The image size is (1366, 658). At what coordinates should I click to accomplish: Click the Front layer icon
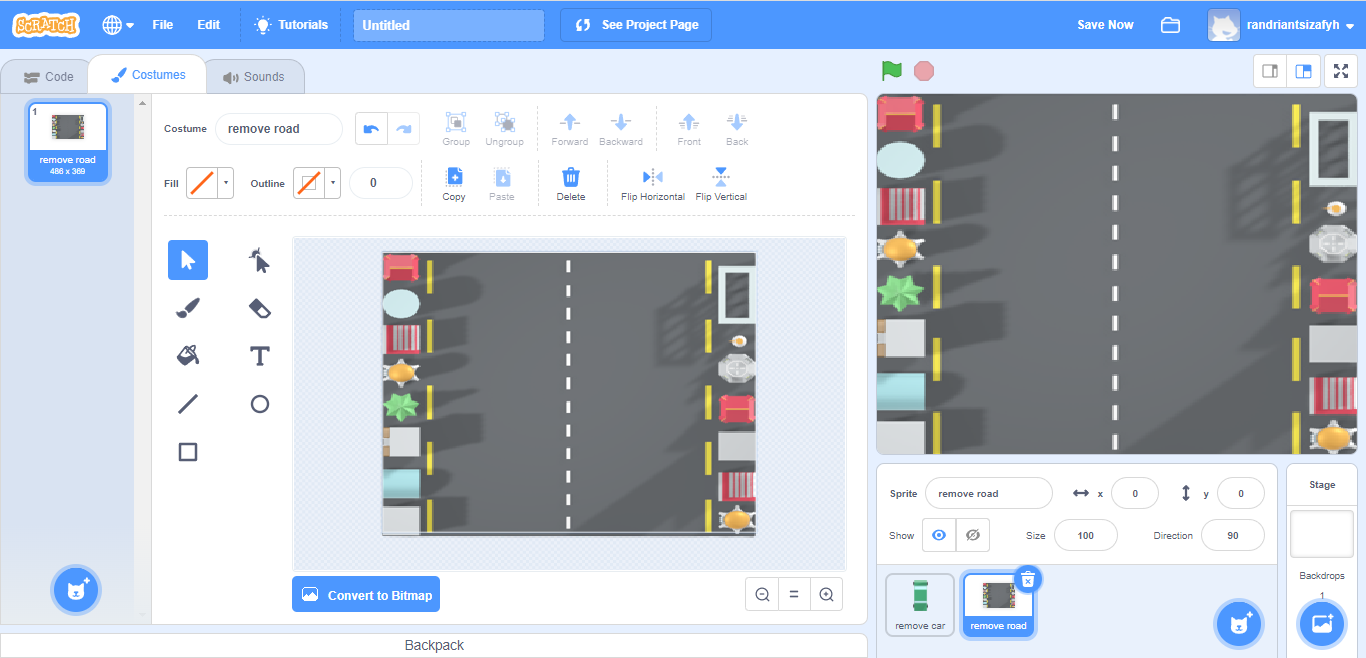click(689, 128)
